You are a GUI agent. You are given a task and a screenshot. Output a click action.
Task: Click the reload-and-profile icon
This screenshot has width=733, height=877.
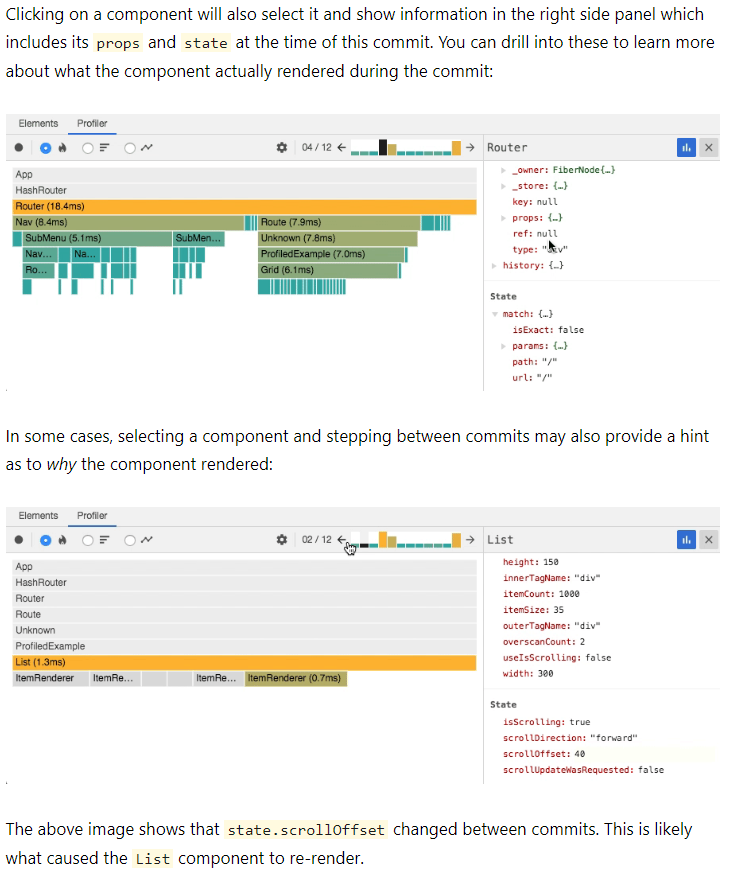(61, 147)
